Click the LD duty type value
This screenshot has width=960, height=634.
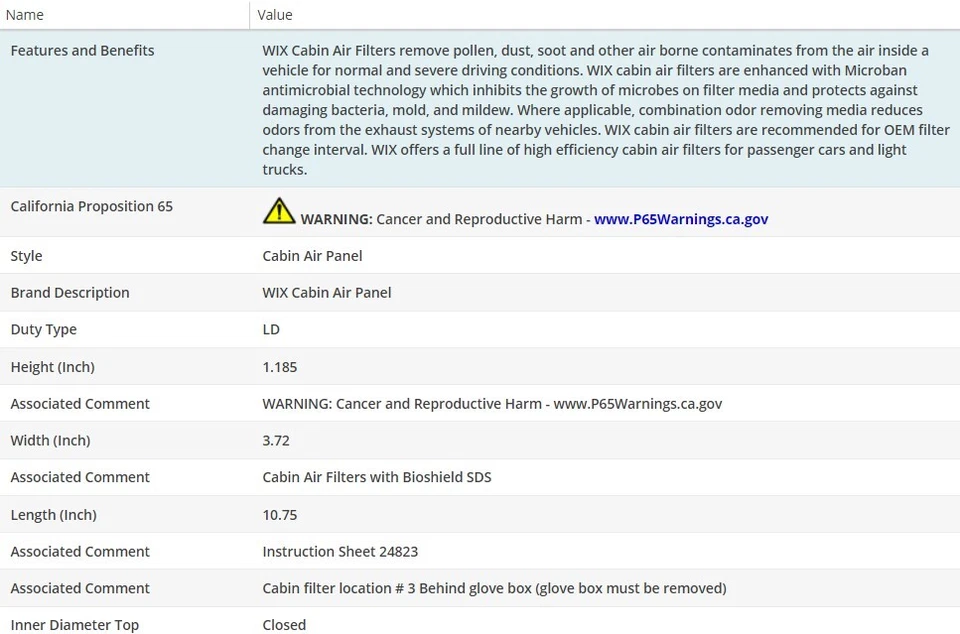point(271,330)
